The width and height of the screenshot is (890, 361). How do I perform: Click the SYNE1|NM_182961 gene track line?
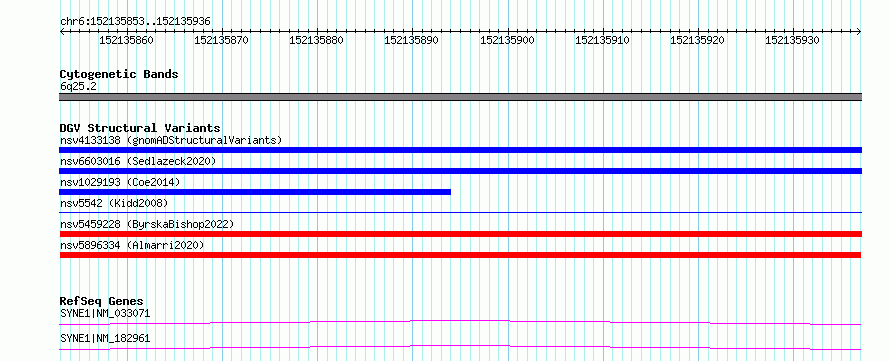click(460, 347)
